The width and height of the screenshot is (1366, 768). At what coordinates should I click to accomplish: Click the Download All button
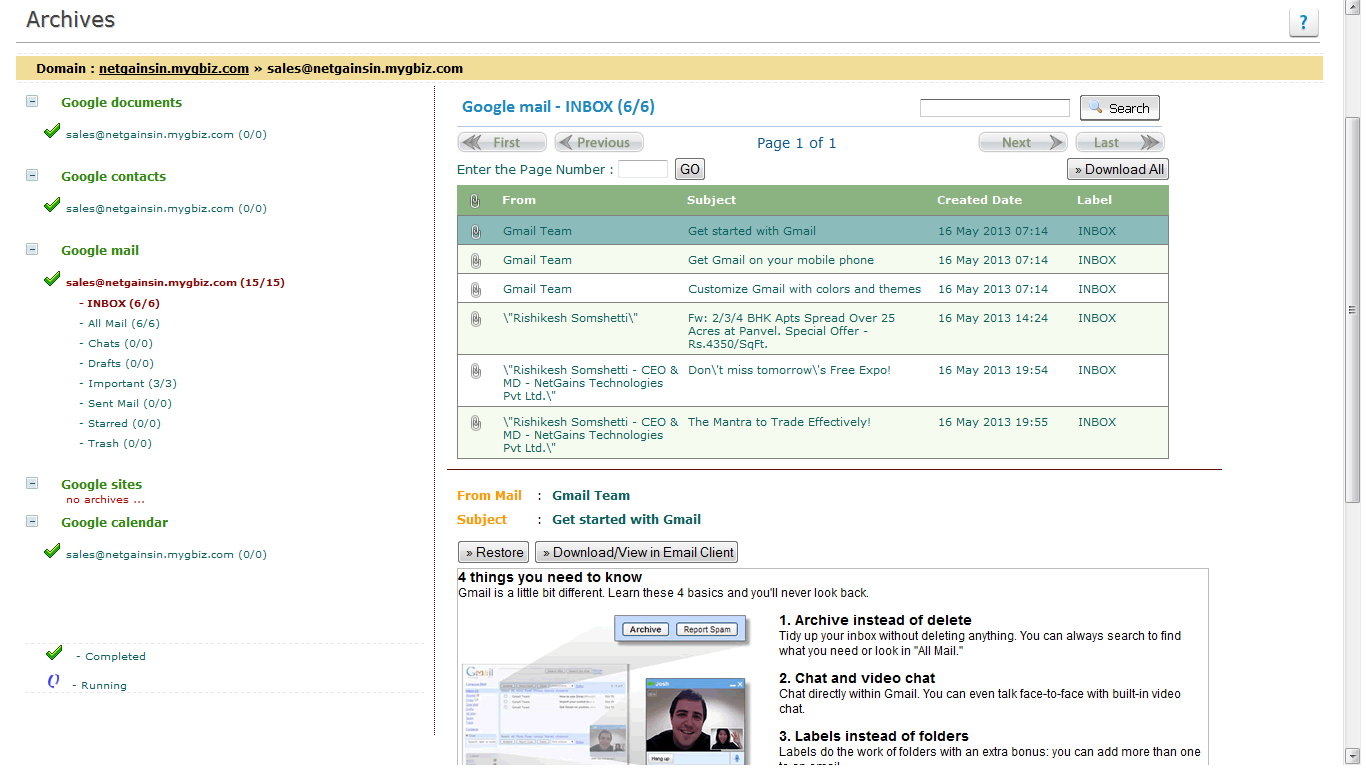tap(1118, 169)
